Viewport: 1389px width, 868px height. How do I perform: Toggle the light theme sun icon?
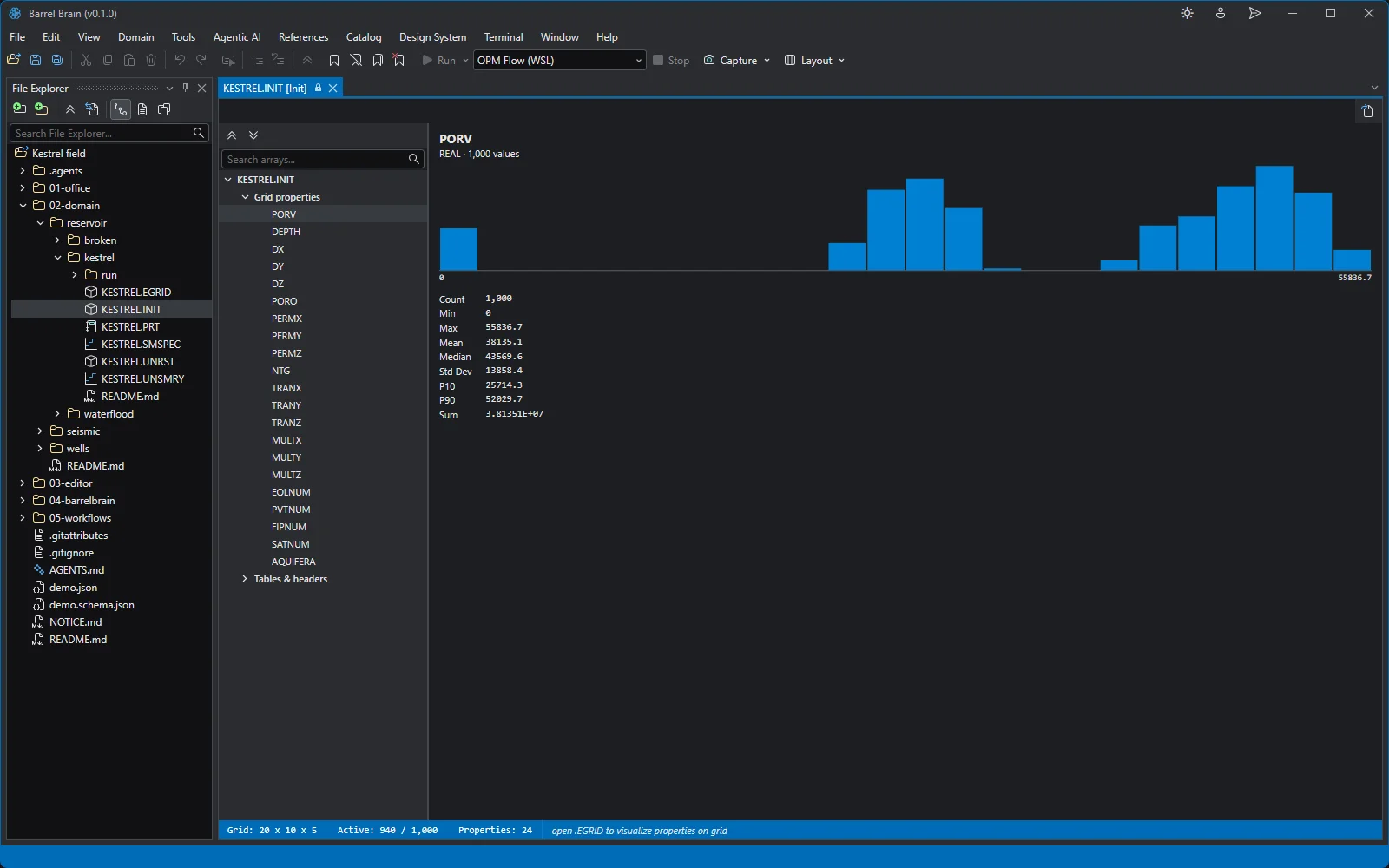pyautogui.click(x=1187, y=13)
